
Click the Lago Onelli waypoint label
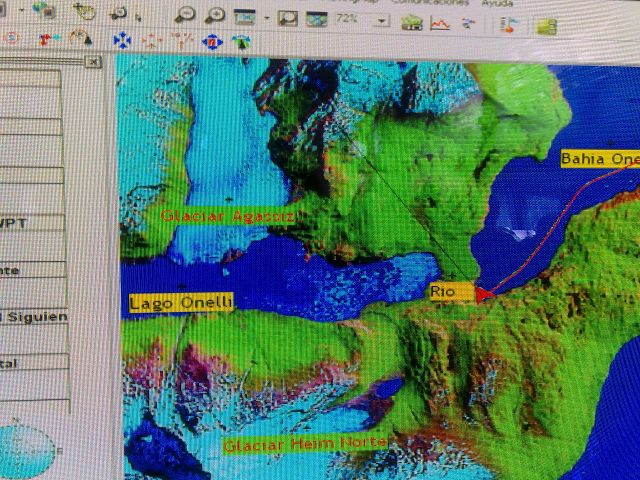(x=181, y=302)
